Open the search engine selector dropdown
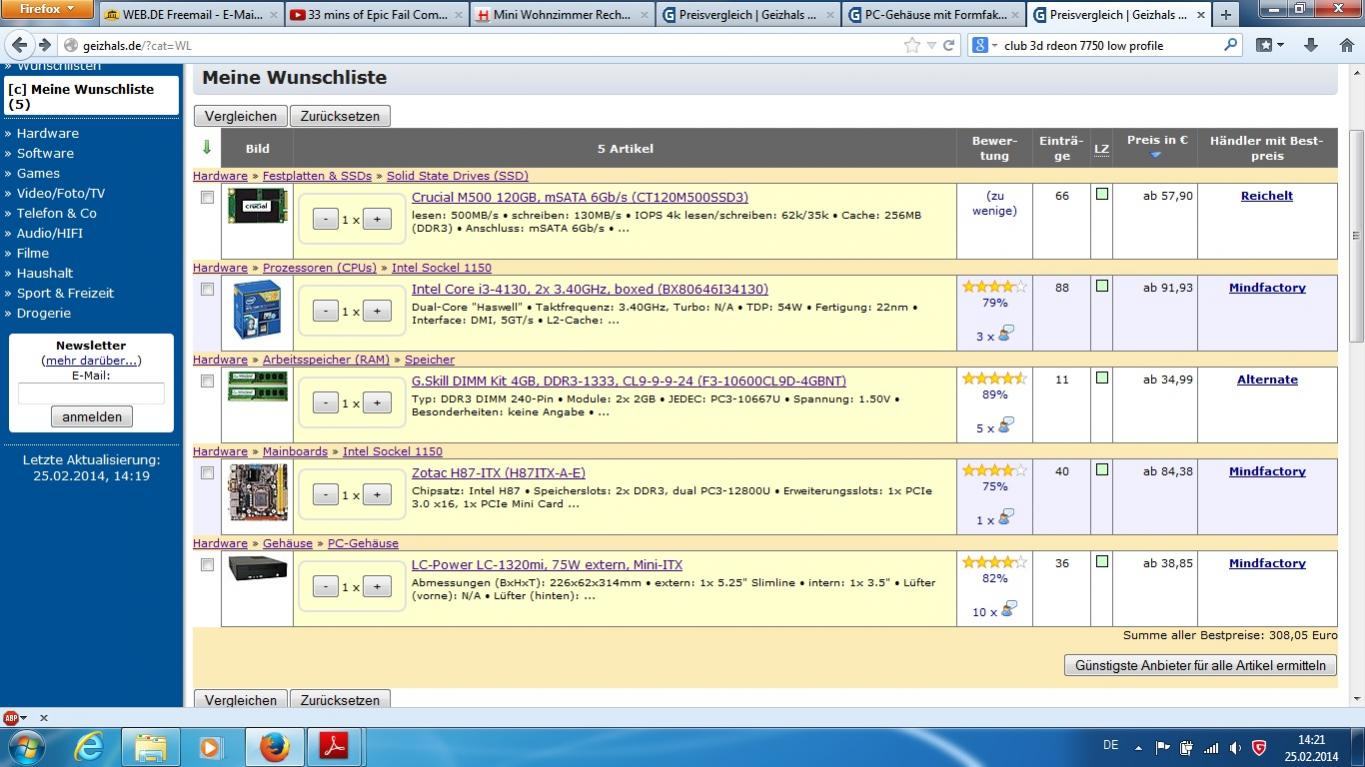The height and width of the screenshot is (767, 1365). pyautogui.click(x=987, y=45)
